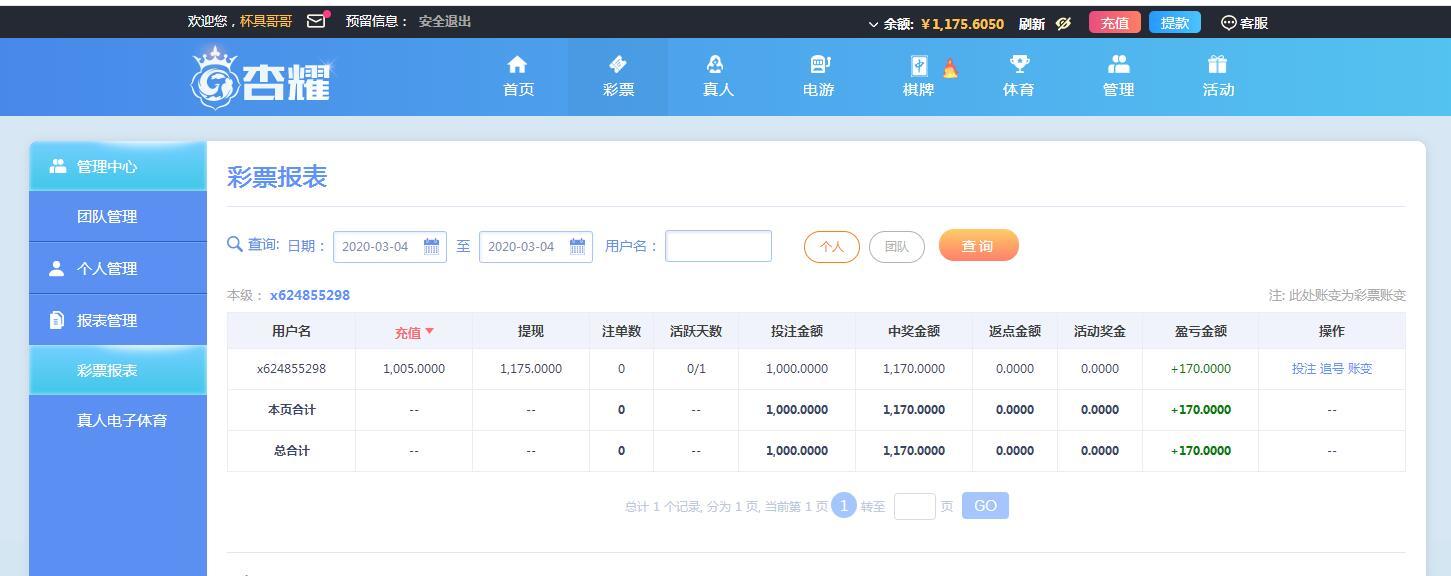Image resolution: width=1451 pixels, height=576 pixels.
Task: Open 电游 slot games icon
Action: click(x=819, y=65)
